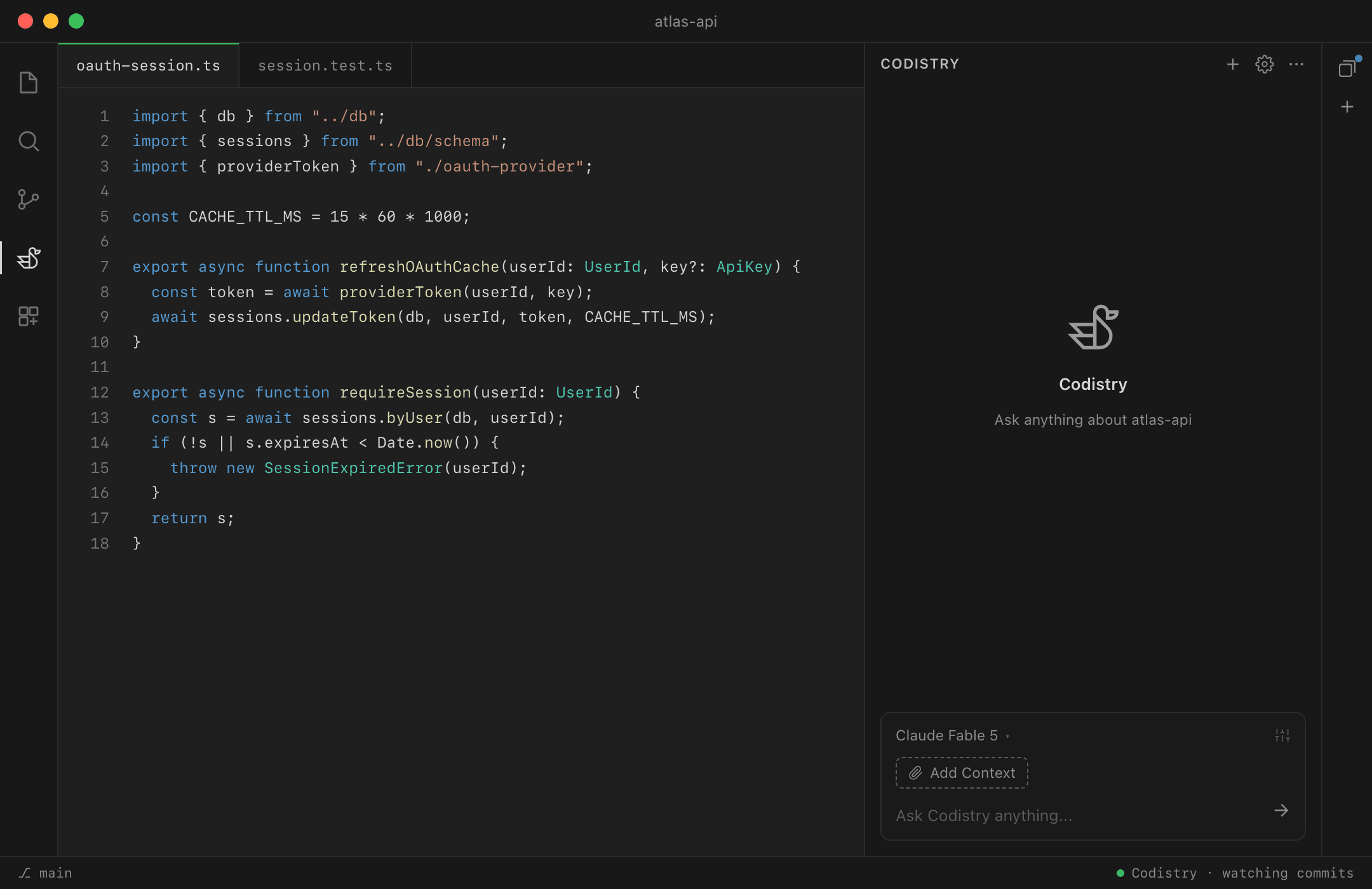Click SessionExpiredError on line 15
Viewport: 1372px width, 889px height.
tap(353, 468)
